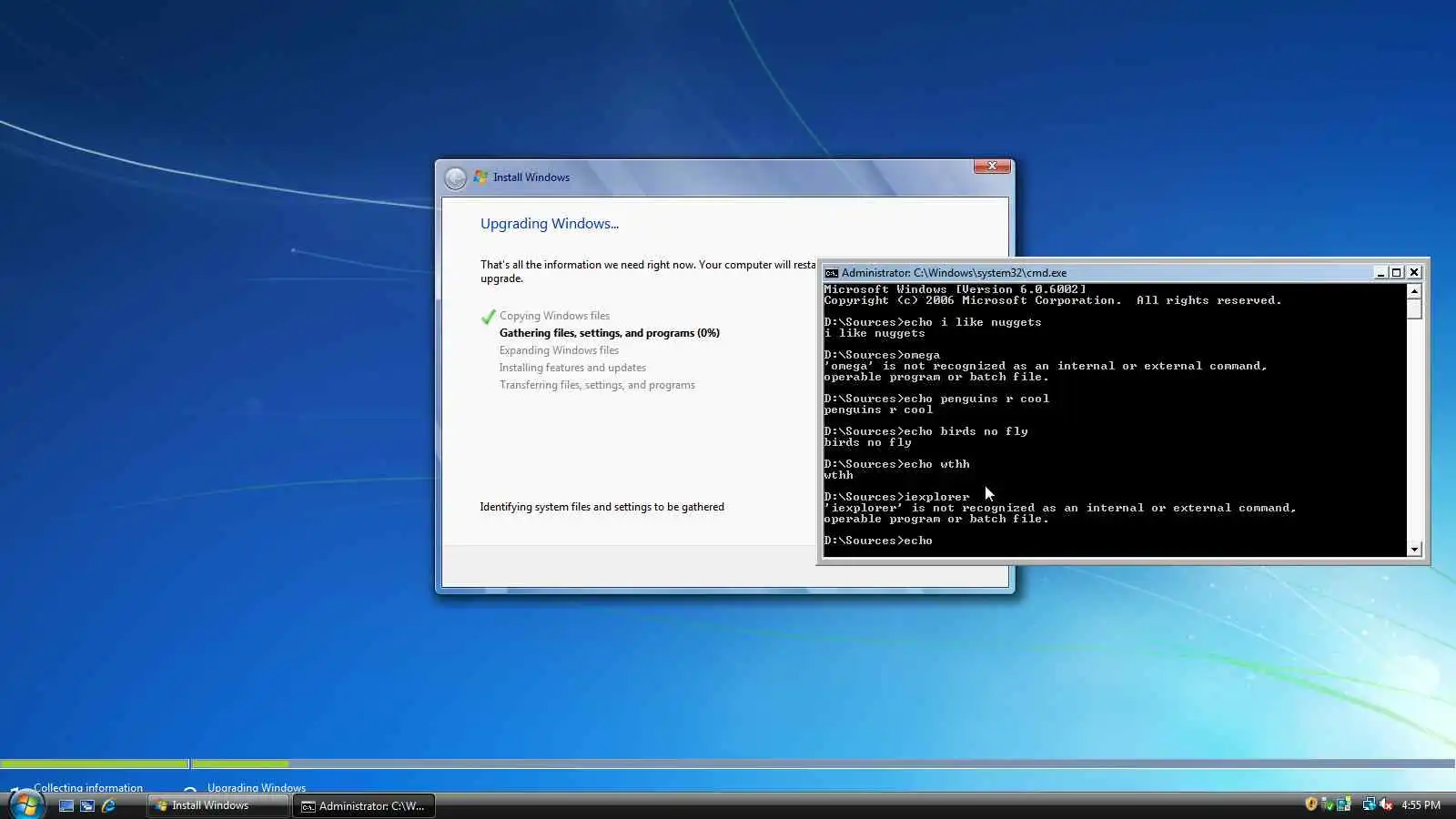Click the muted volume speaker tray icon
The width and height of the screenshot is (1456, 819).
click(1386, 804)
